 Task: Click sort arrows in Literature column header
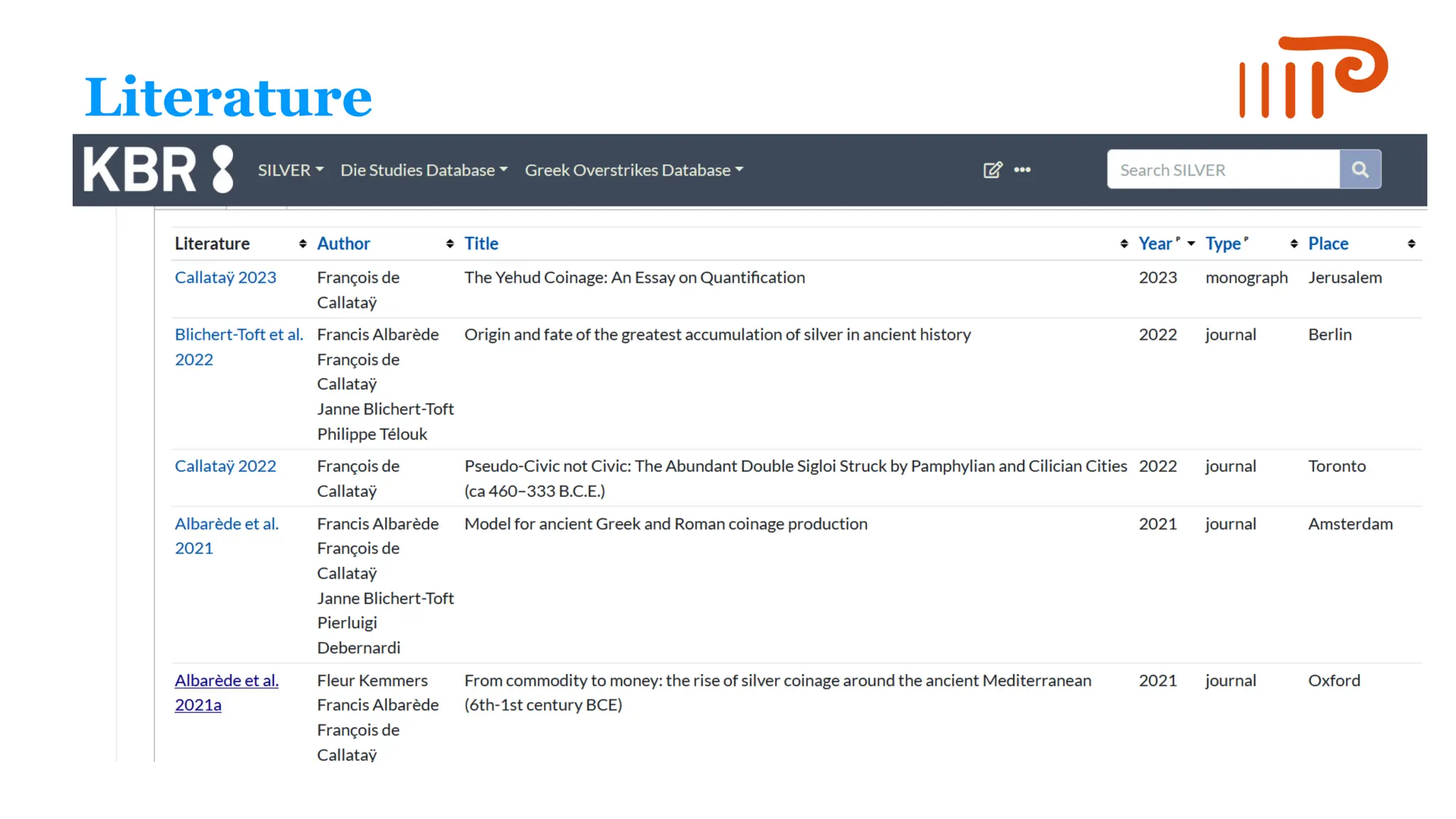click(x=303, y=244)
